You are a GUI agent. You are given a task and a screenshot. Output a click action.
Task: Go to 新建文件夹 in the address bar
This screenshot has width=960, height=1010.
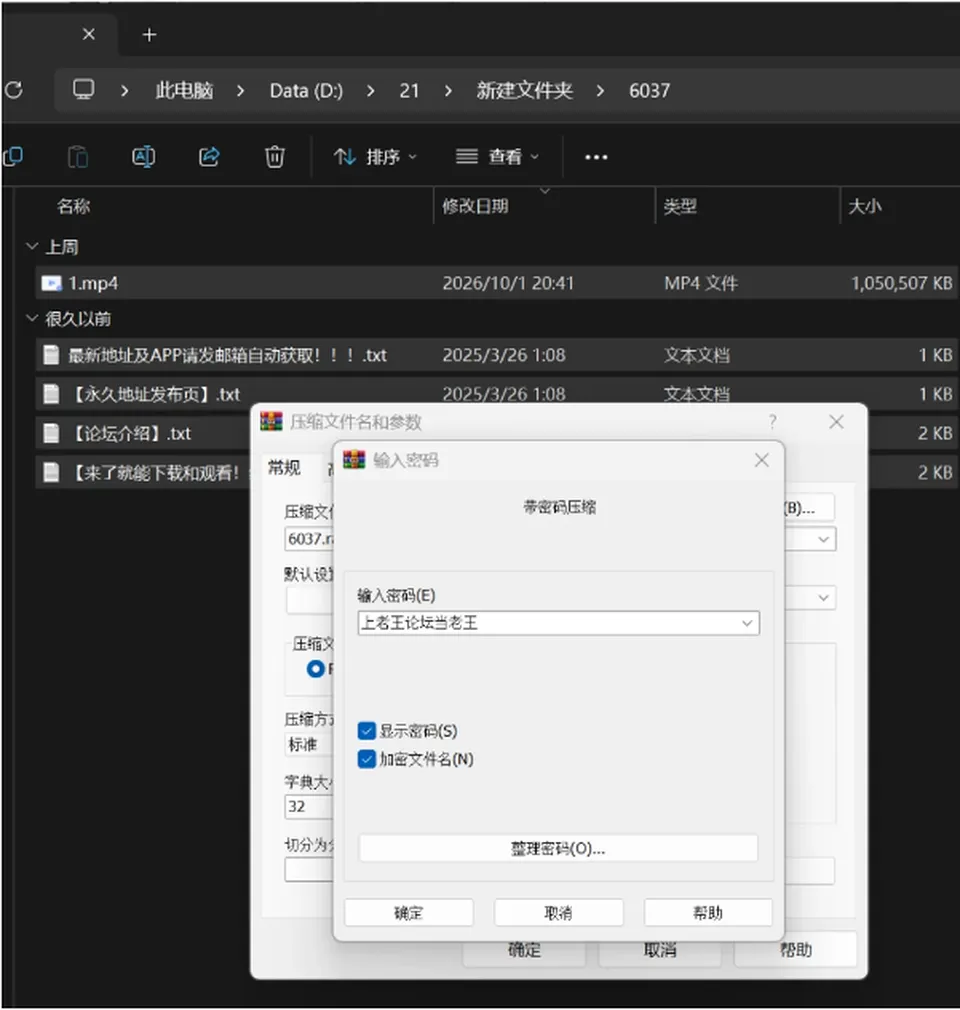click(x=524, y=90)
